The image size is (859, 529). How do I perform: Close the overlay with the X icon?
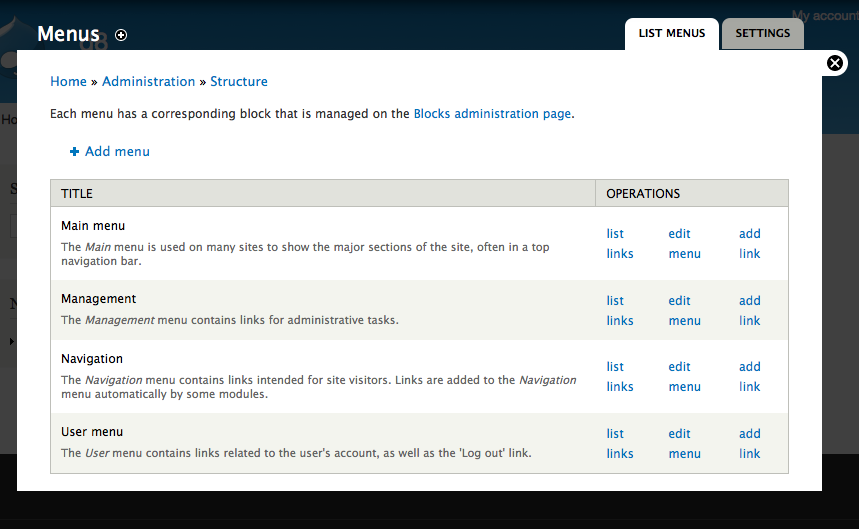coord(835,64)
